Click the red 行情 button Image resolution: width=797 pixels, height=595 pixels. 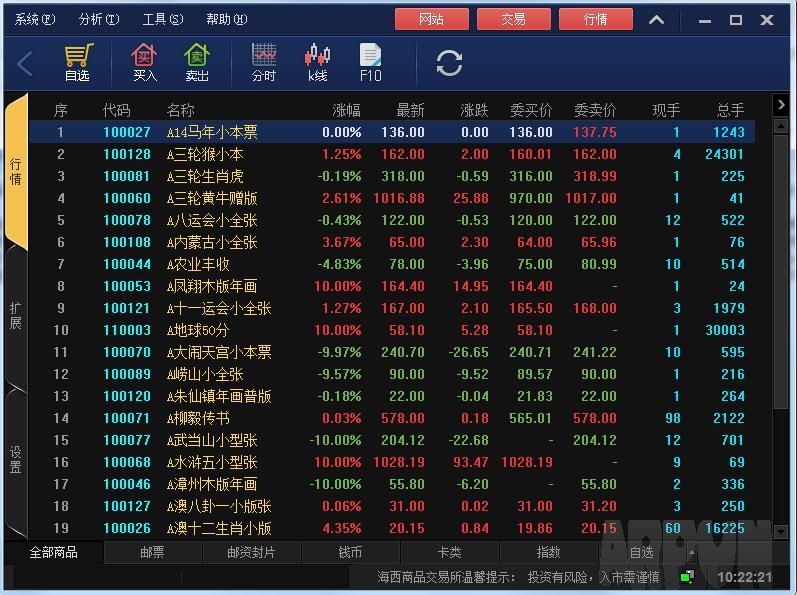tap(595, 19)
